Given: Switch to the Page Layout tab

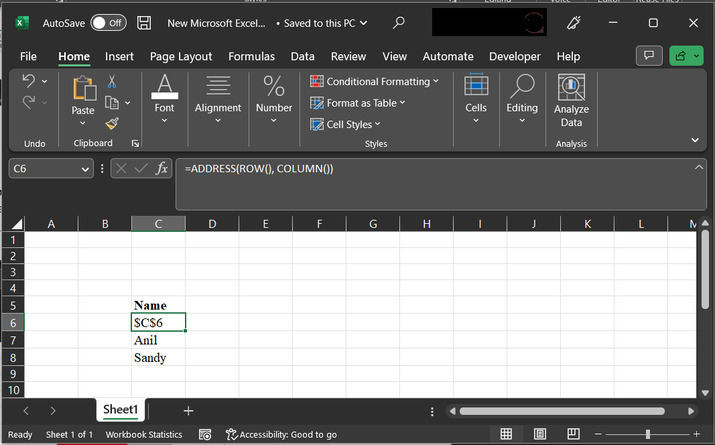Looking at the screenshot, I should pos(181,57).
